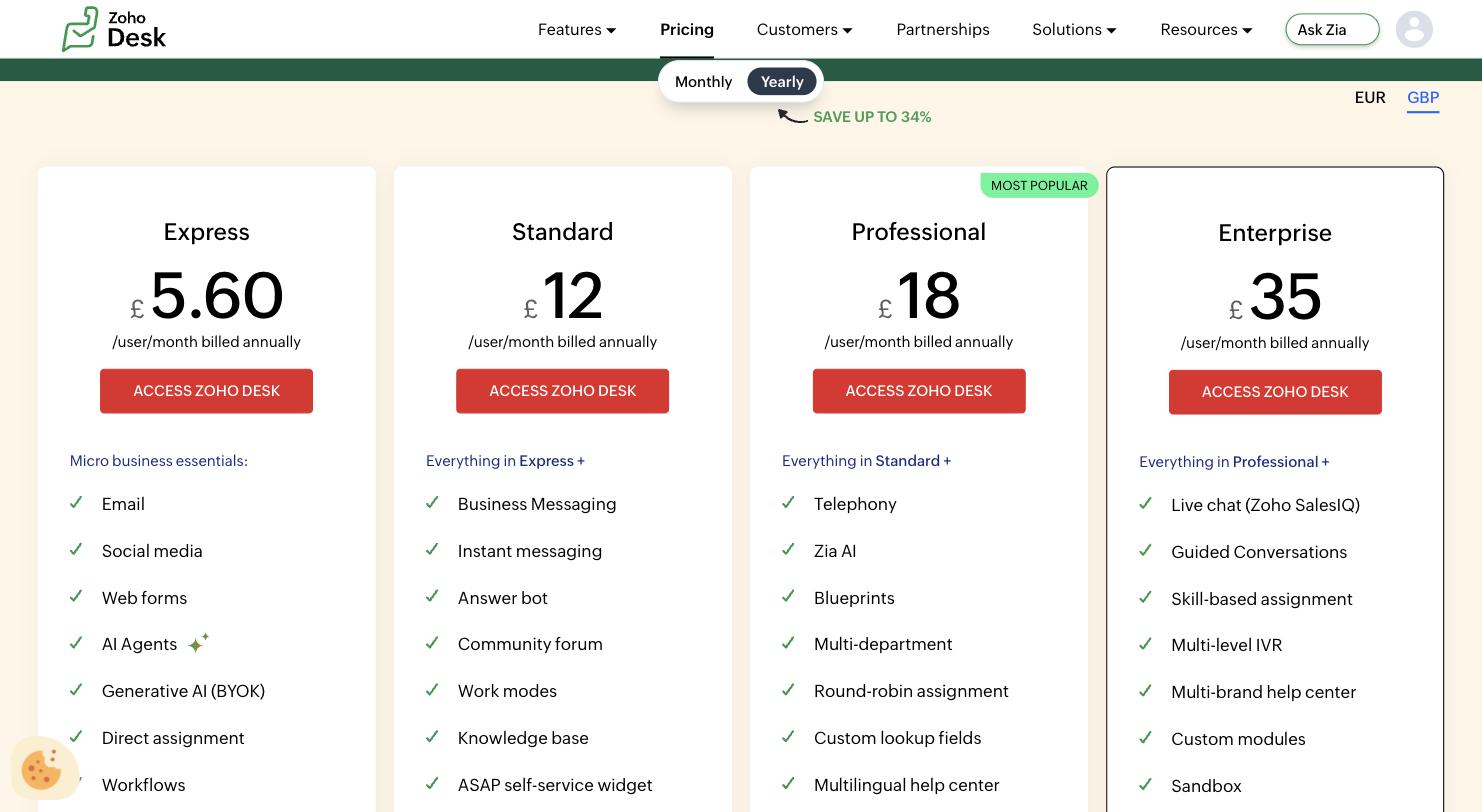The width and height of the screenshot is (1482, 812).
Task: Click the Skill-based assignment feature
Action: click(1262, 599)
